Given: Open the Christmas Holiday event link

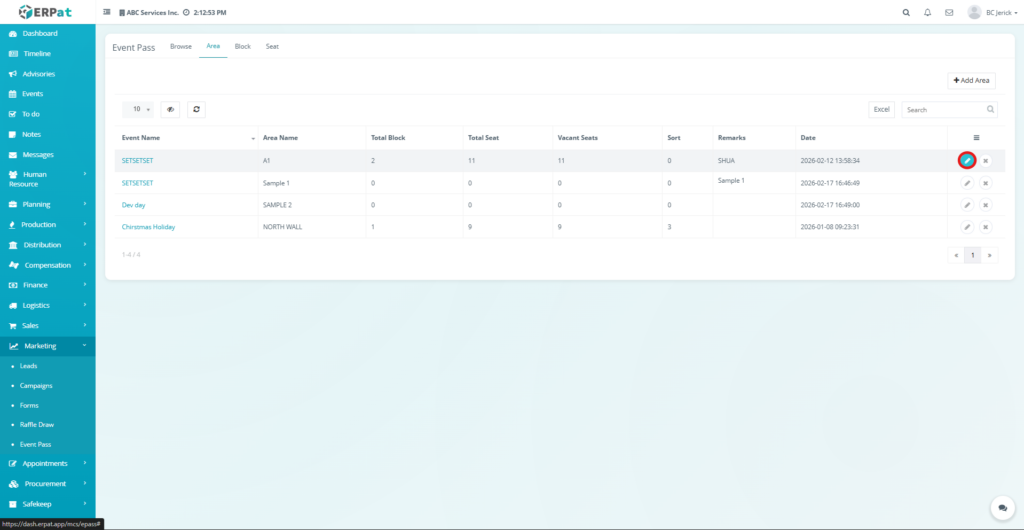Looking at the screenshot, I should tap(148, 227).
